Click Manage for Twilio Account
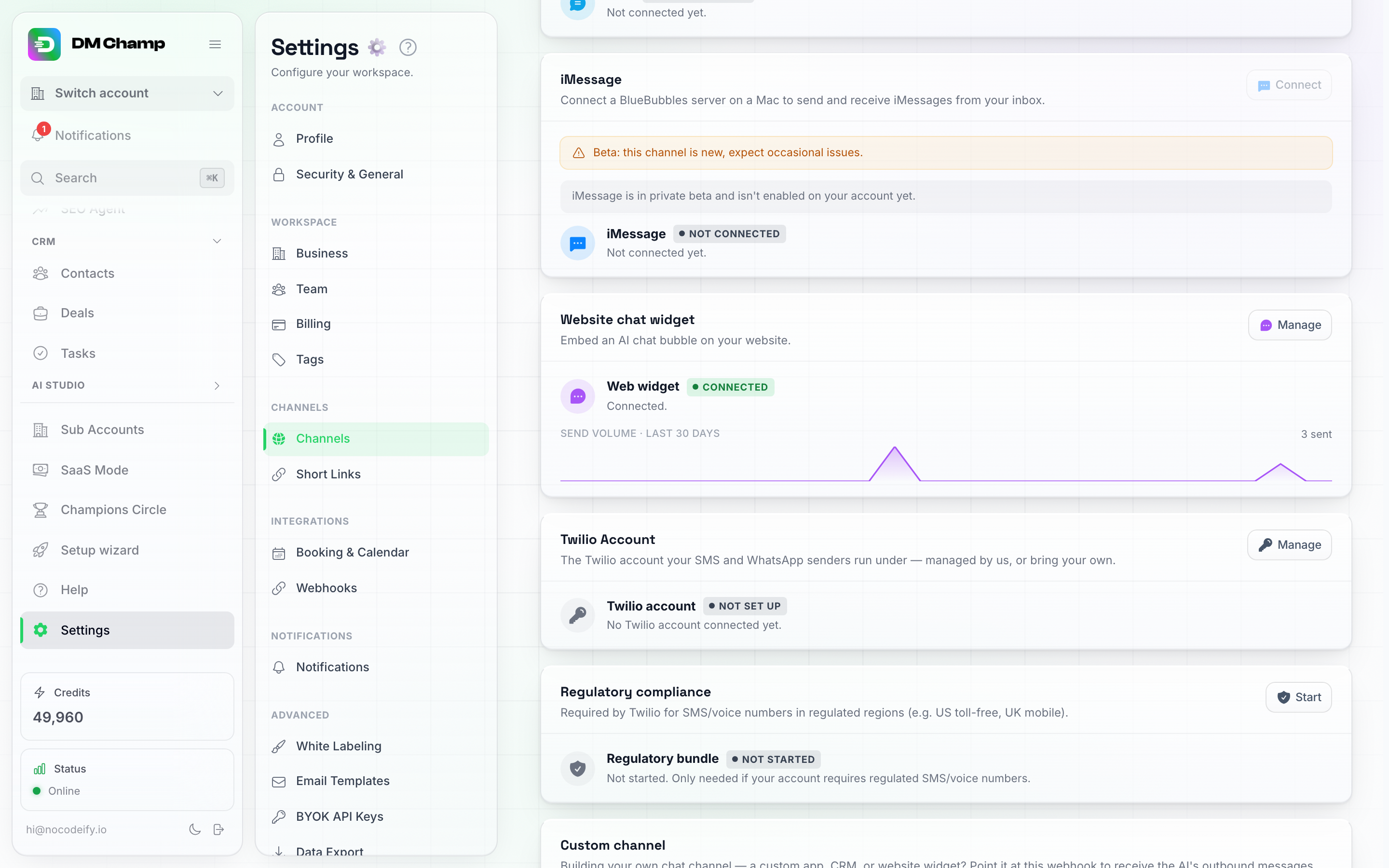The width and height of the screenshot is (1389, 868). (1289, 545)
